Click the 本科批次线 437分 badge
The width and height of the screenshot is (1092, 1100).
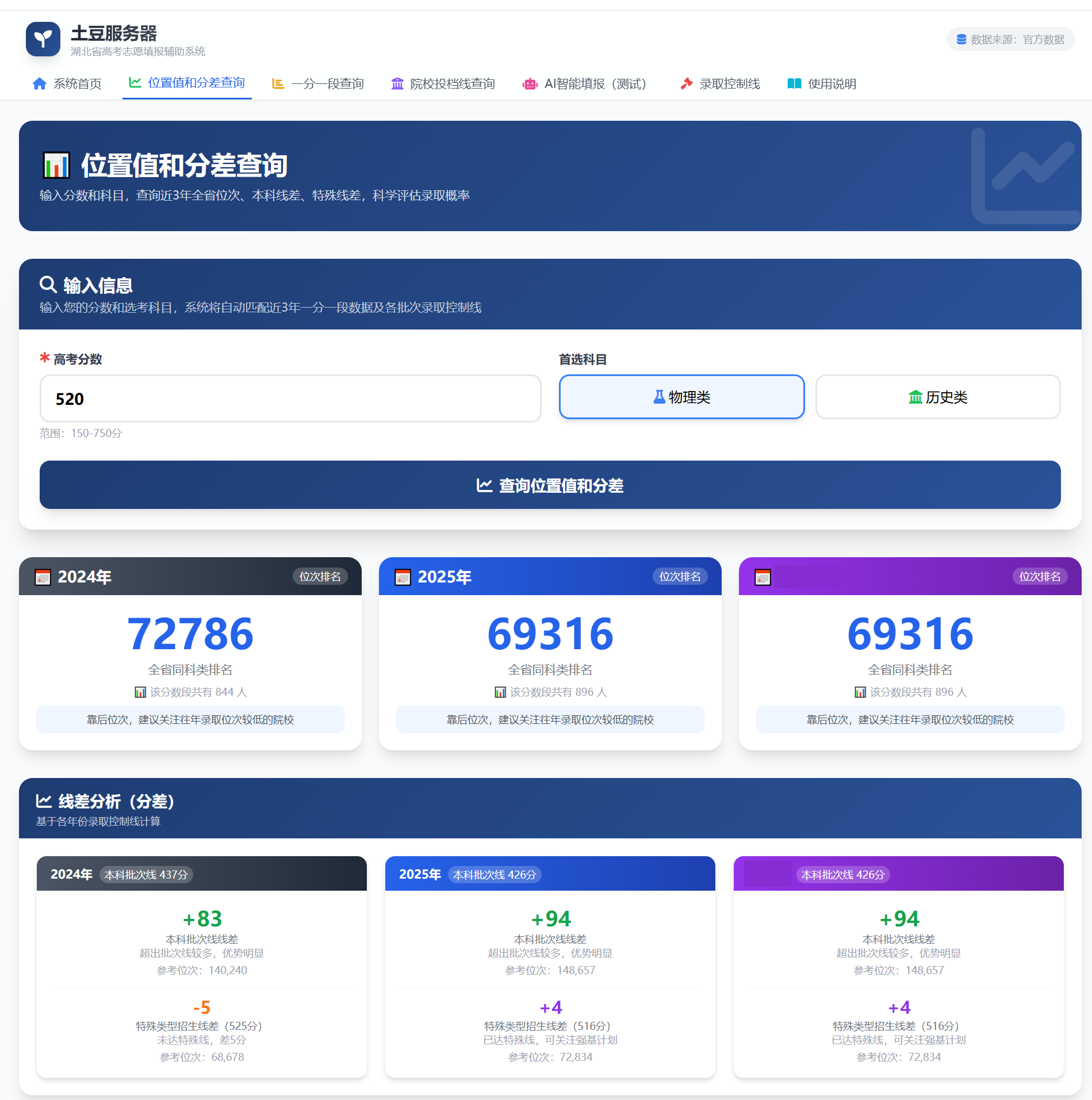point(146,875)
